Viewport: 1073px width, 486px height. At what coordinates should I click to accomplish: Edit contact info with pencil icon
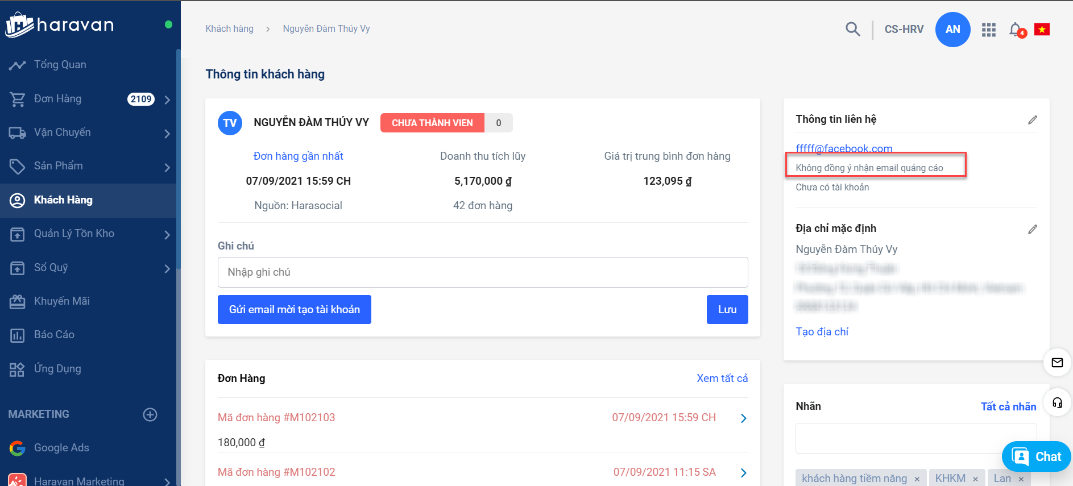coord(1032,120)
